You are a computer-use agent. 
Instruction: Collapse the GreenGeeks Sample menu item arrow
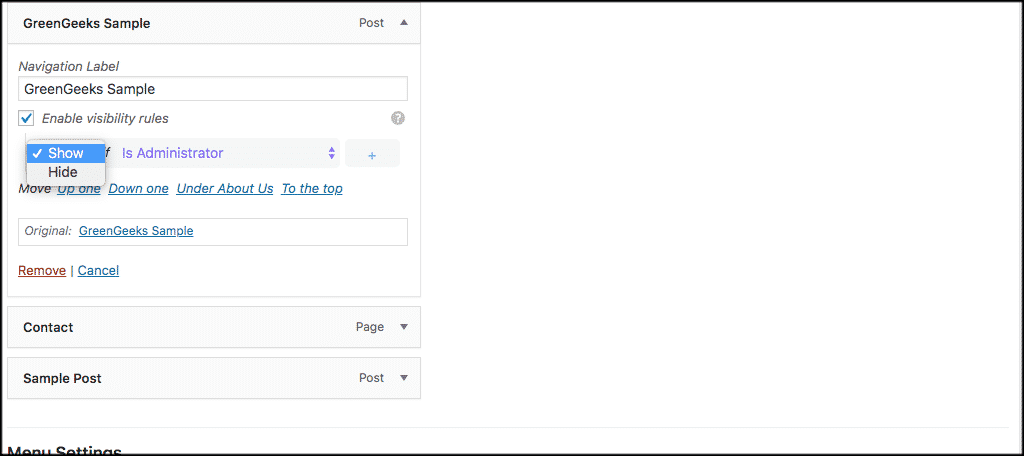click(404, 23)
